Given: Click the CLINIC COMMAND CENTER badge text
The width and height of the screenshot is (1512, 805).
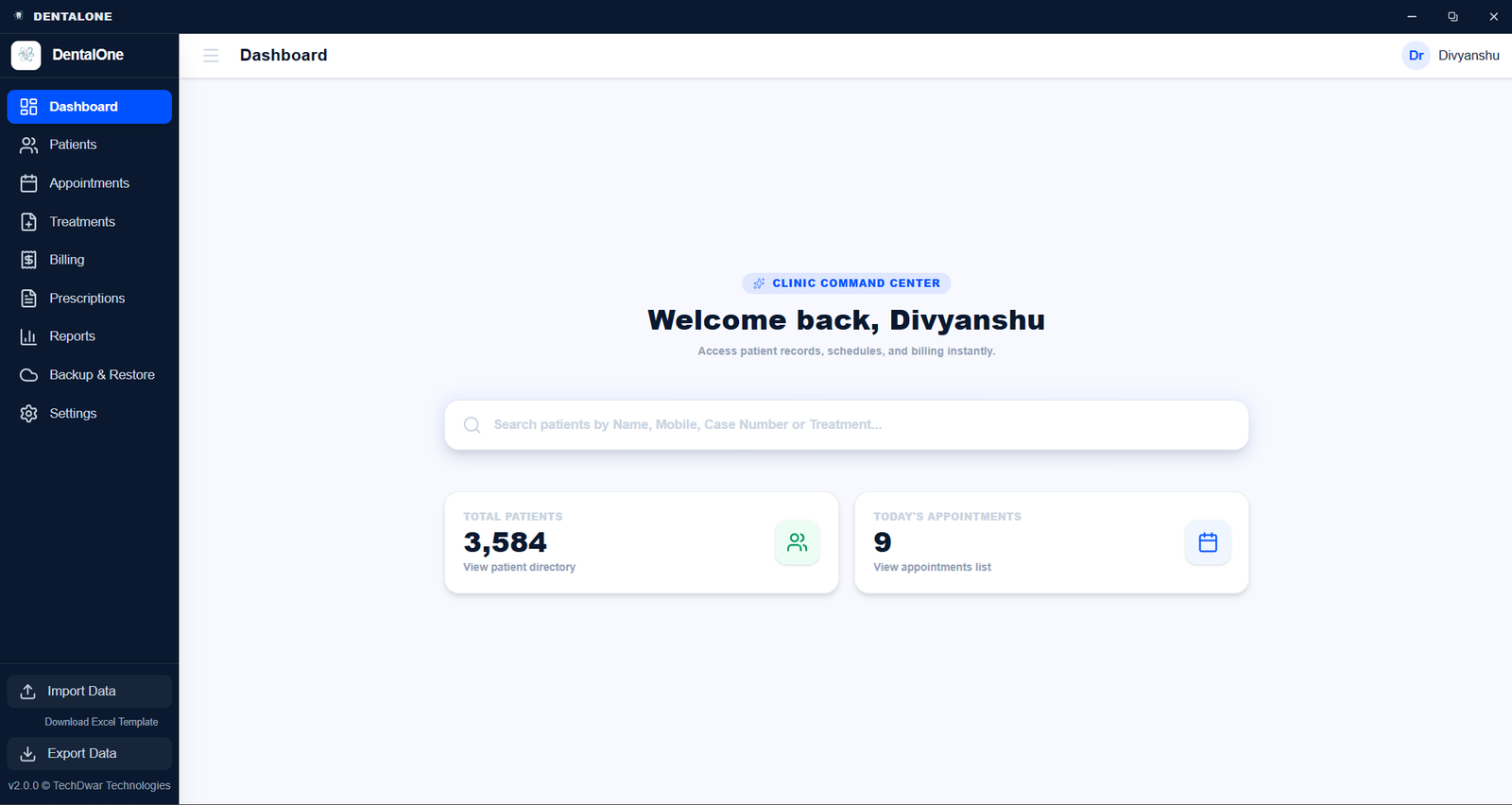Looking at the screenshot, I should (x=856, y=283).
